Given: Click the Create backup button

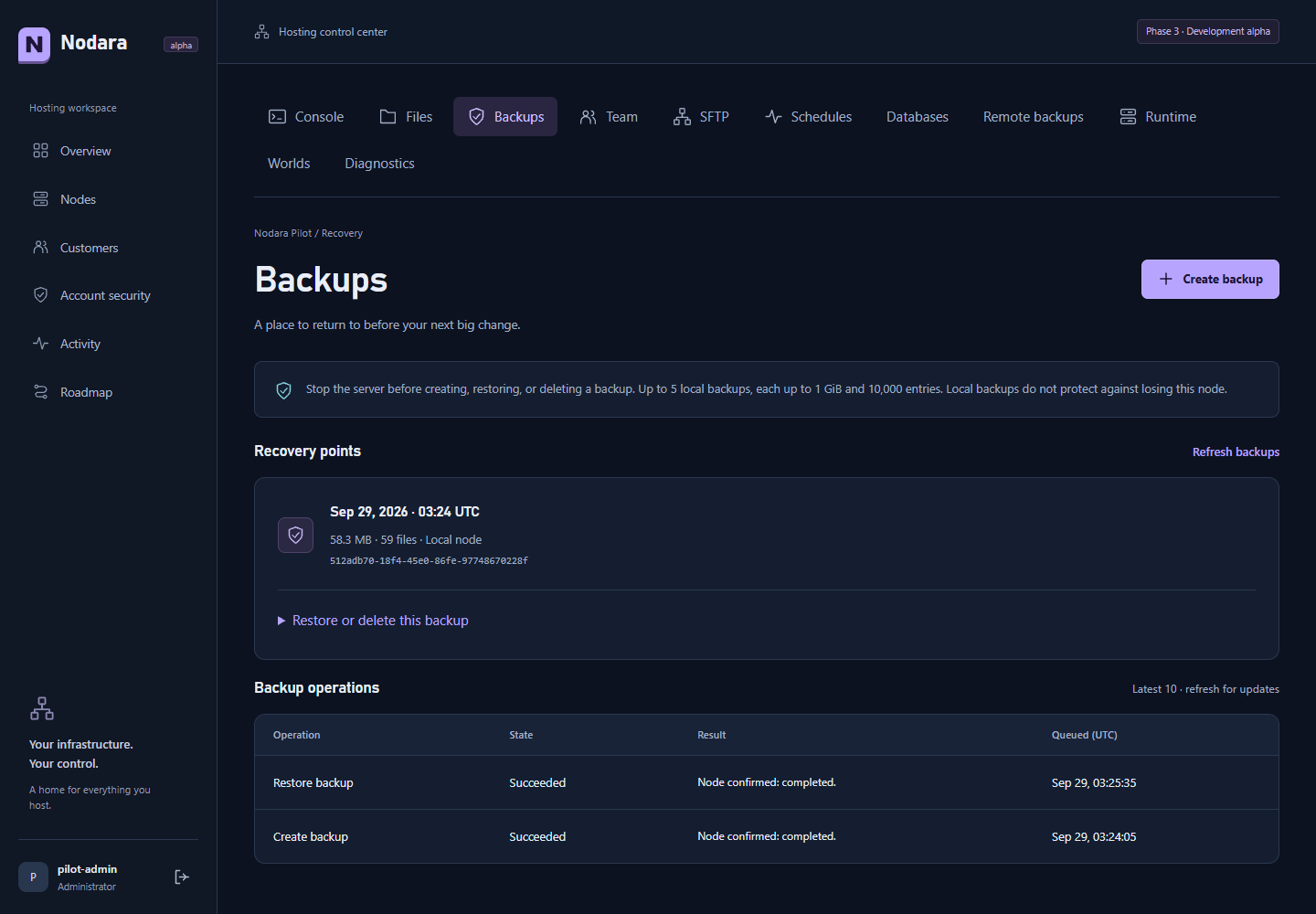Looking at the screenshot, I should coord(1210,280).
